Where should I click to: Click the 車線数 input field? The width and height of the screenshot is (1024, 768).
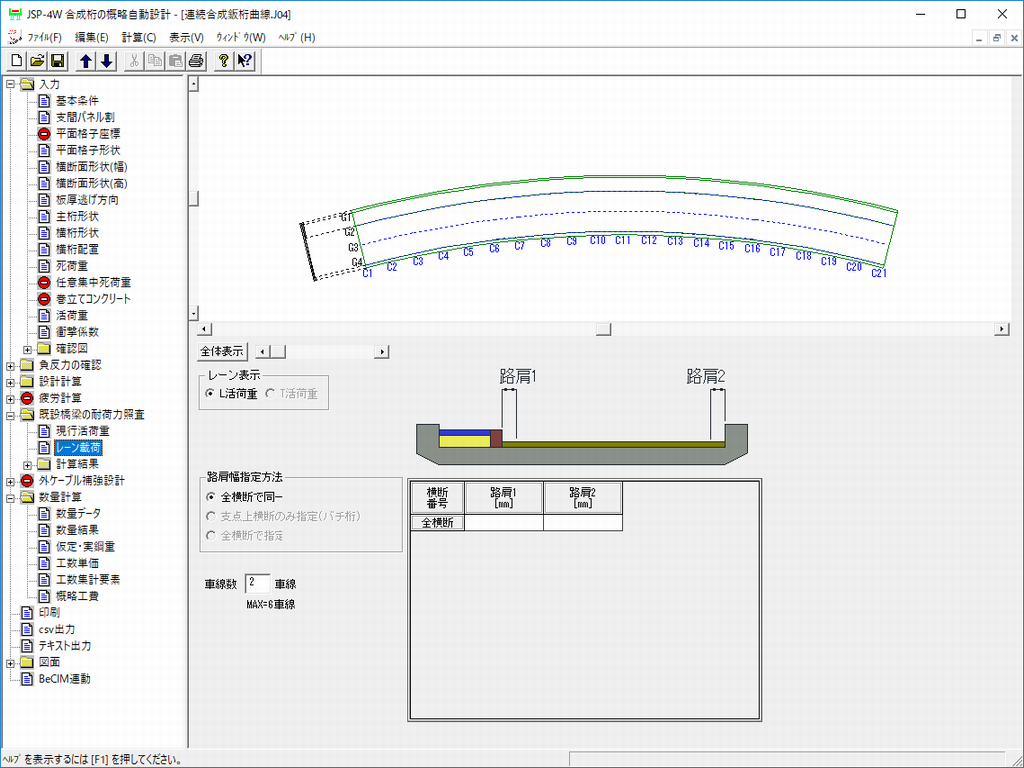[x=257, y=583]
